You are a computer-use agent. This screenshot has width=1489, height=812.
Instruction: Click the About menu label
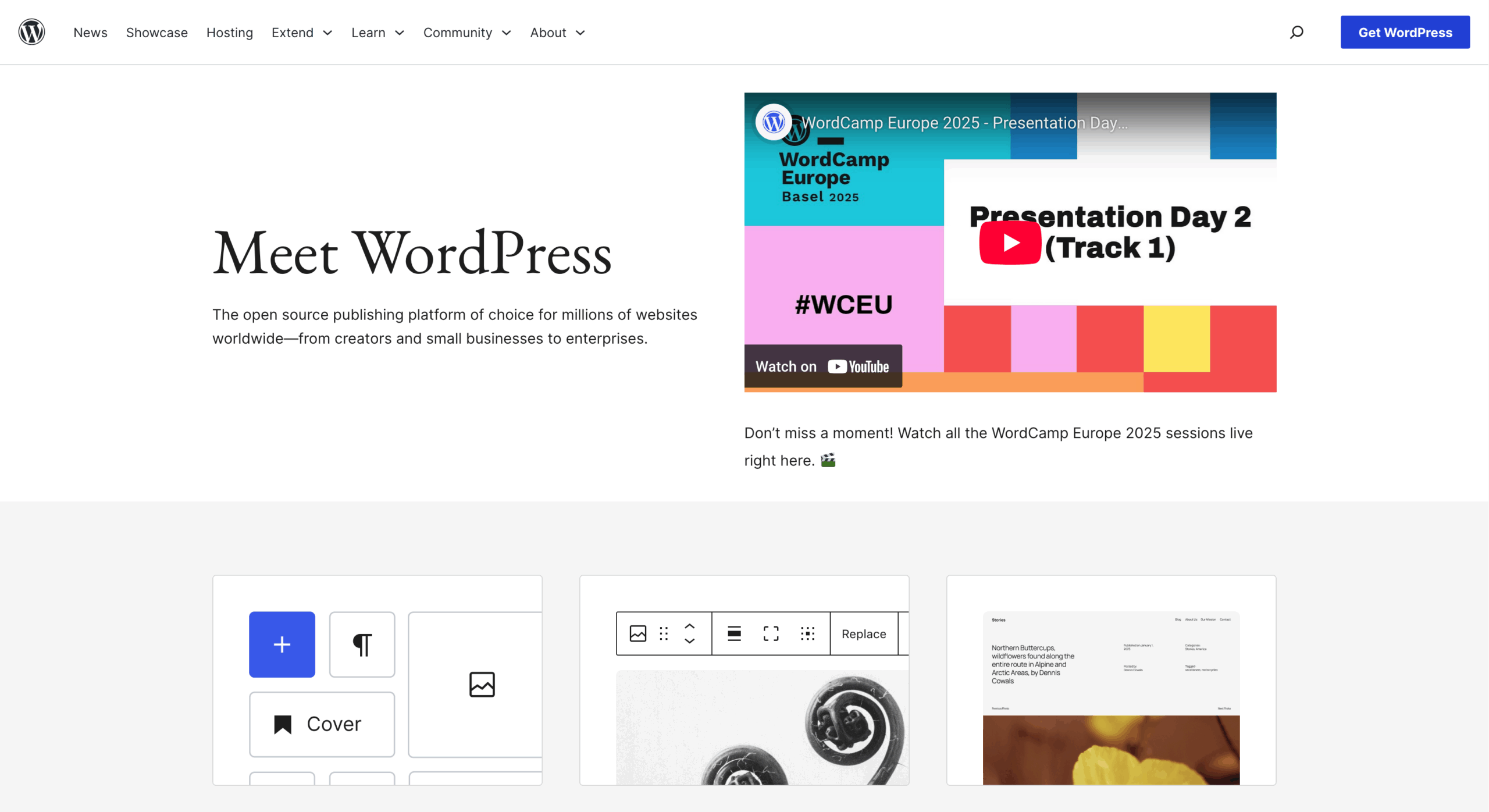(548, 33)
